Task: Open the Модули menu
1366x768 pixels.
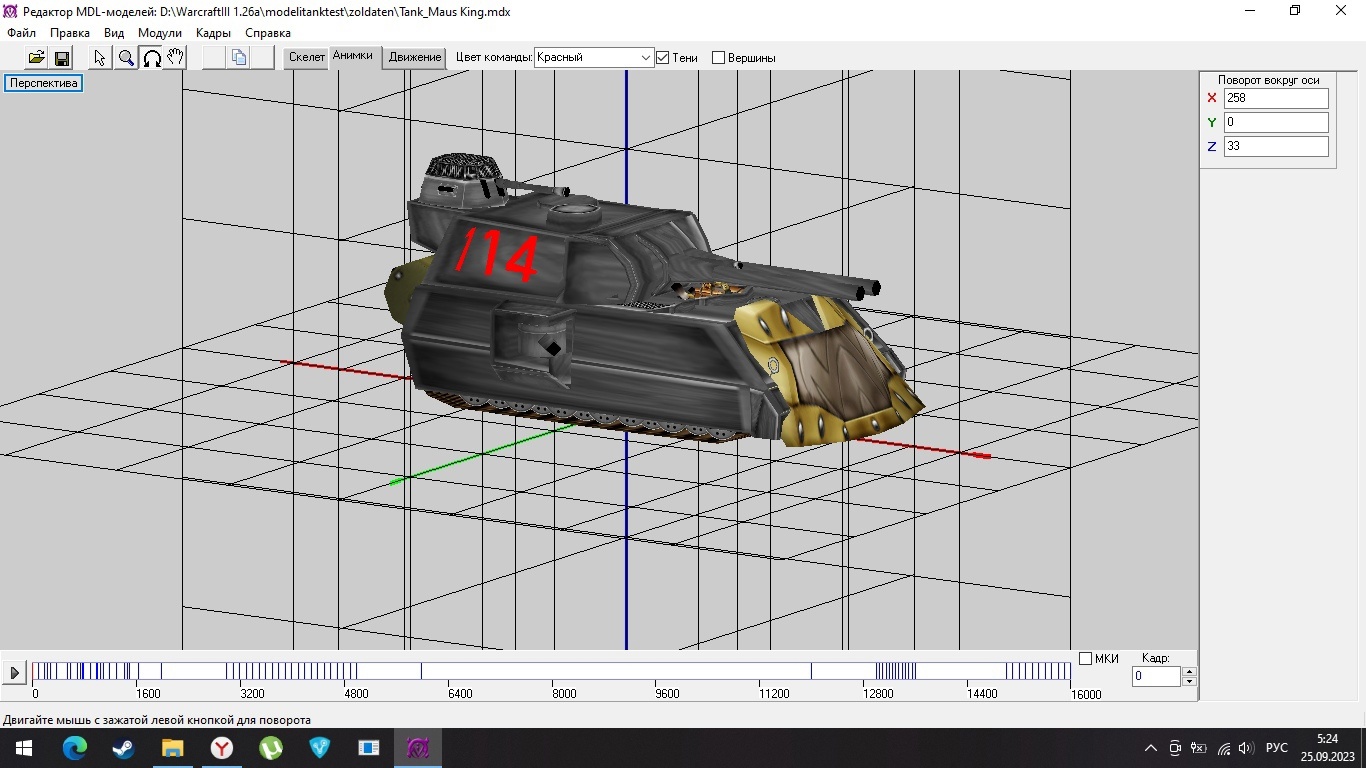Action: pyautogui.click(x=159, y=33)
